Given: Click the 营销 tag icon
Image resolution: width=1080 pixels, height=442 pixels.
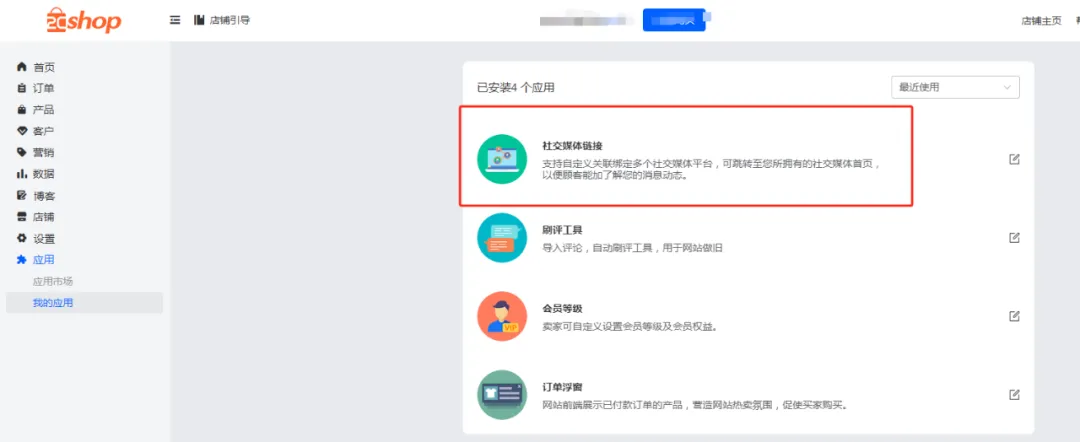Looking at the screenshot, I should click(x=22, y=152).
